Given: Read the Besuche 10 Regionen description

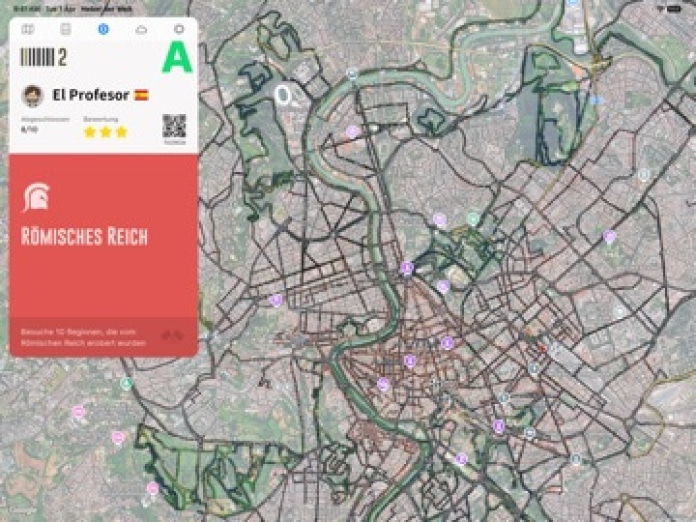Looking at the screenshot, I should [x=83, y=337].
